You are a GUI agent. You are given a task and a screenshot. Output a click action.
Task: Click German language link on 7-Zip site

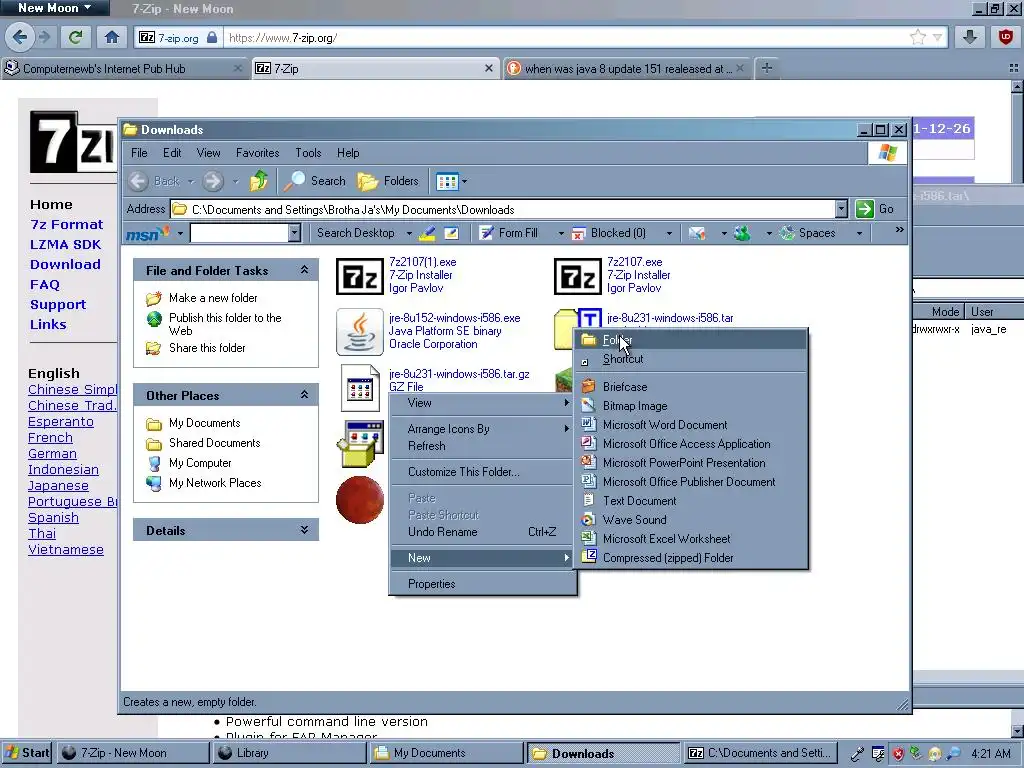tap(52, 453)
